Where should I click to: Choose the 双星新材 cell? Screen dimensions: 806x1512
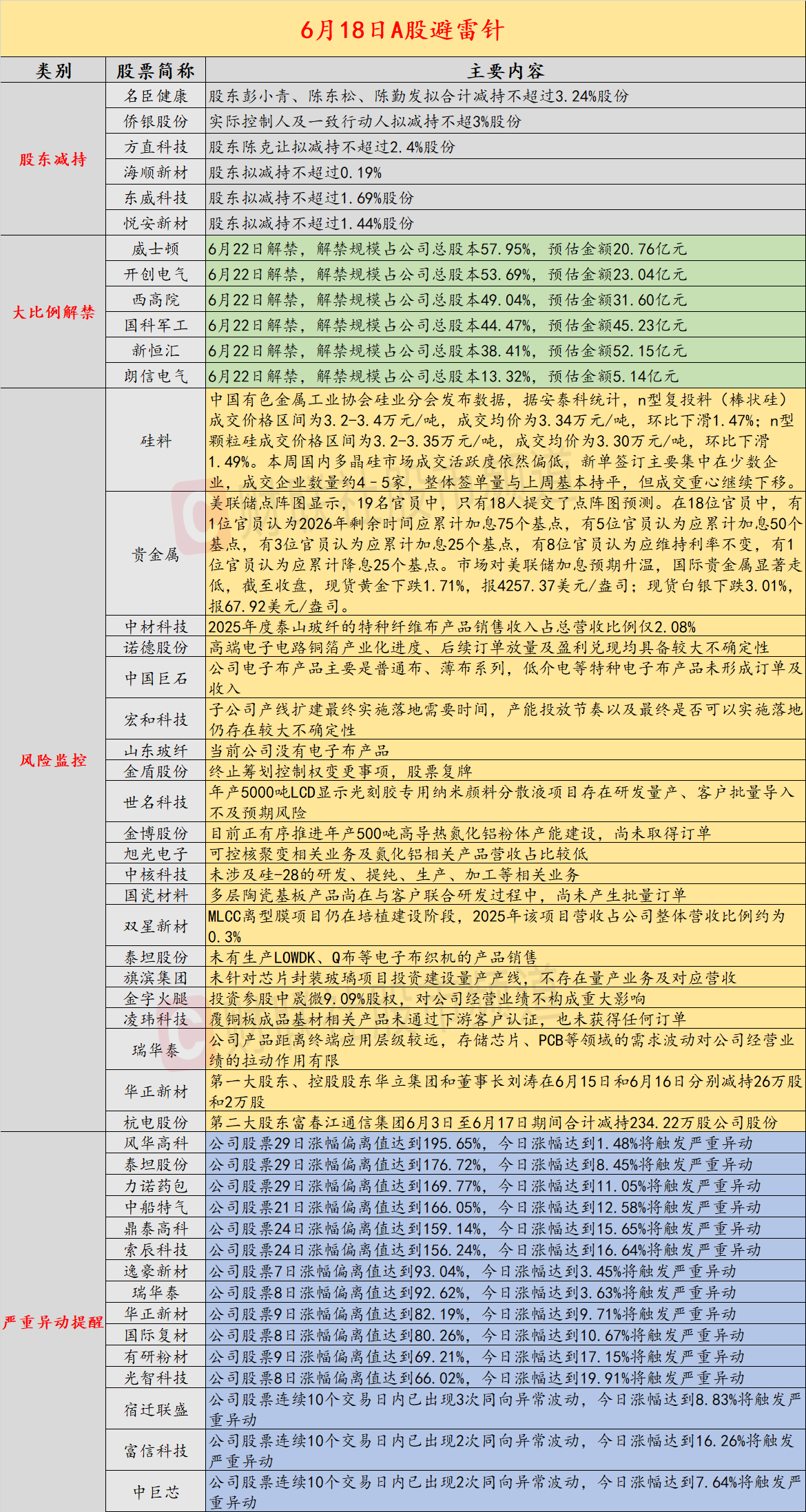156,926
